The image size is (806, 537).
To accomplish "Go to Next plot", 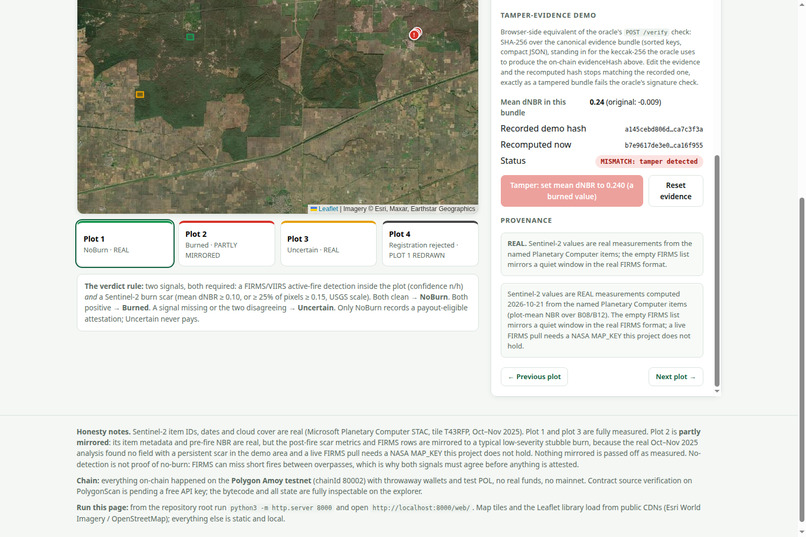I will pyautogui.click(x=675, y=377).
